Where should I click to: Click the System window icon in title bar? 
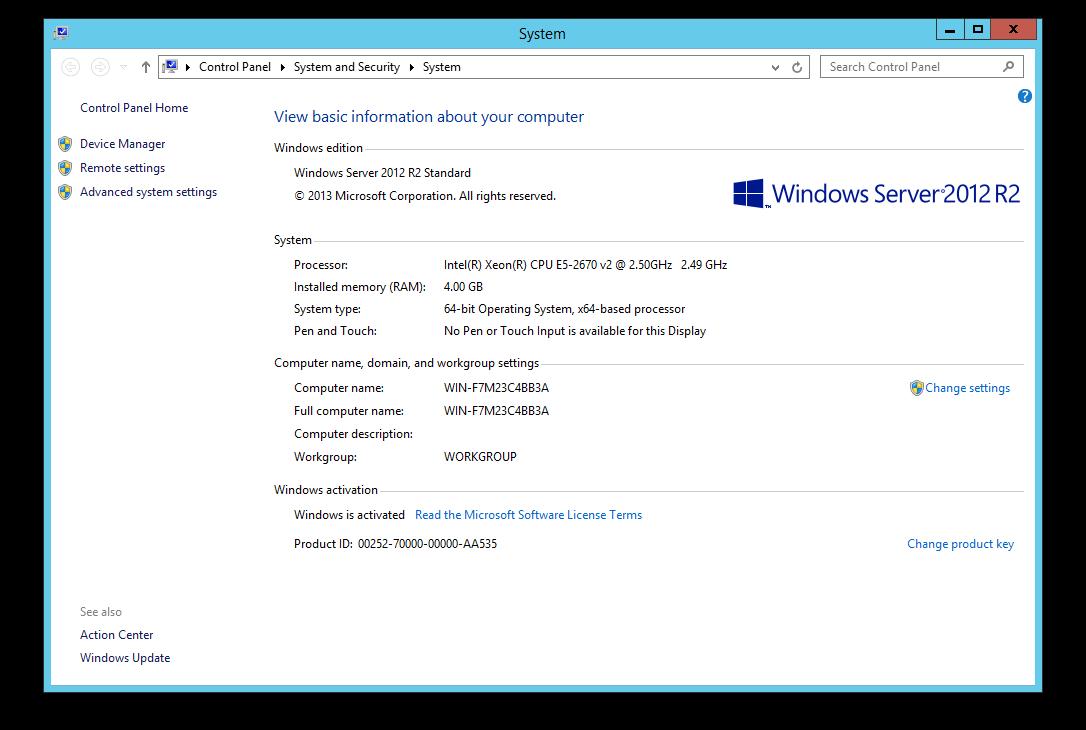pos(61,33)
